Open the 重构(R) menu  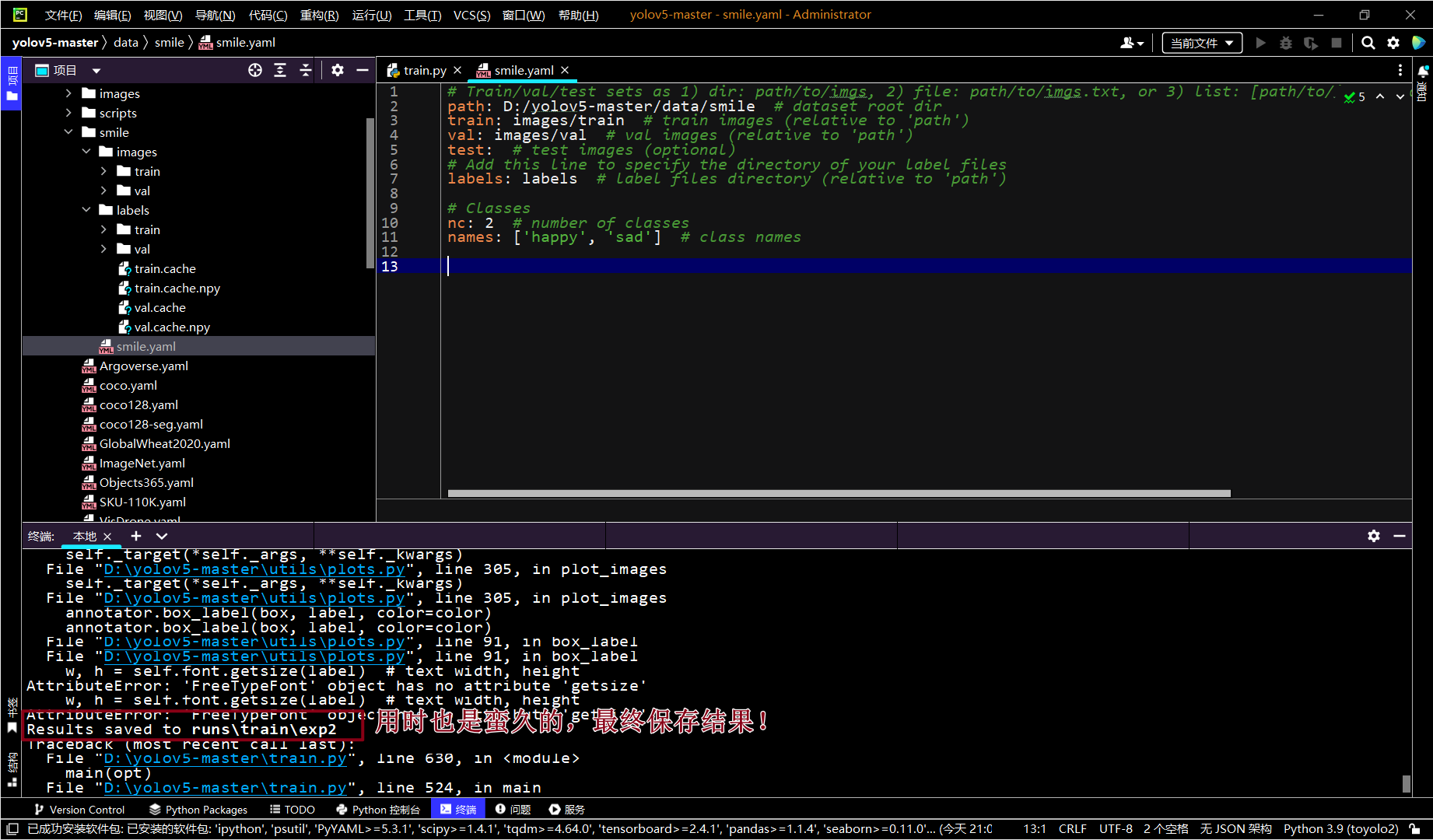point(319,15)
